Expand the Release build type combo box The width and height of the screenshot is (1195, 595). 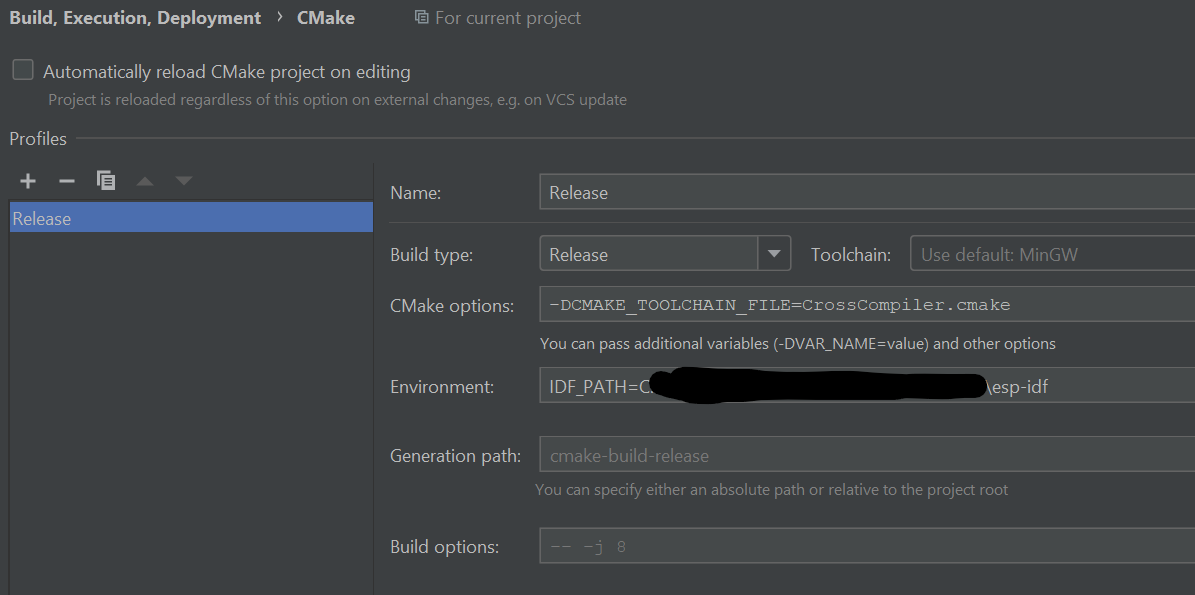point(774,253)
